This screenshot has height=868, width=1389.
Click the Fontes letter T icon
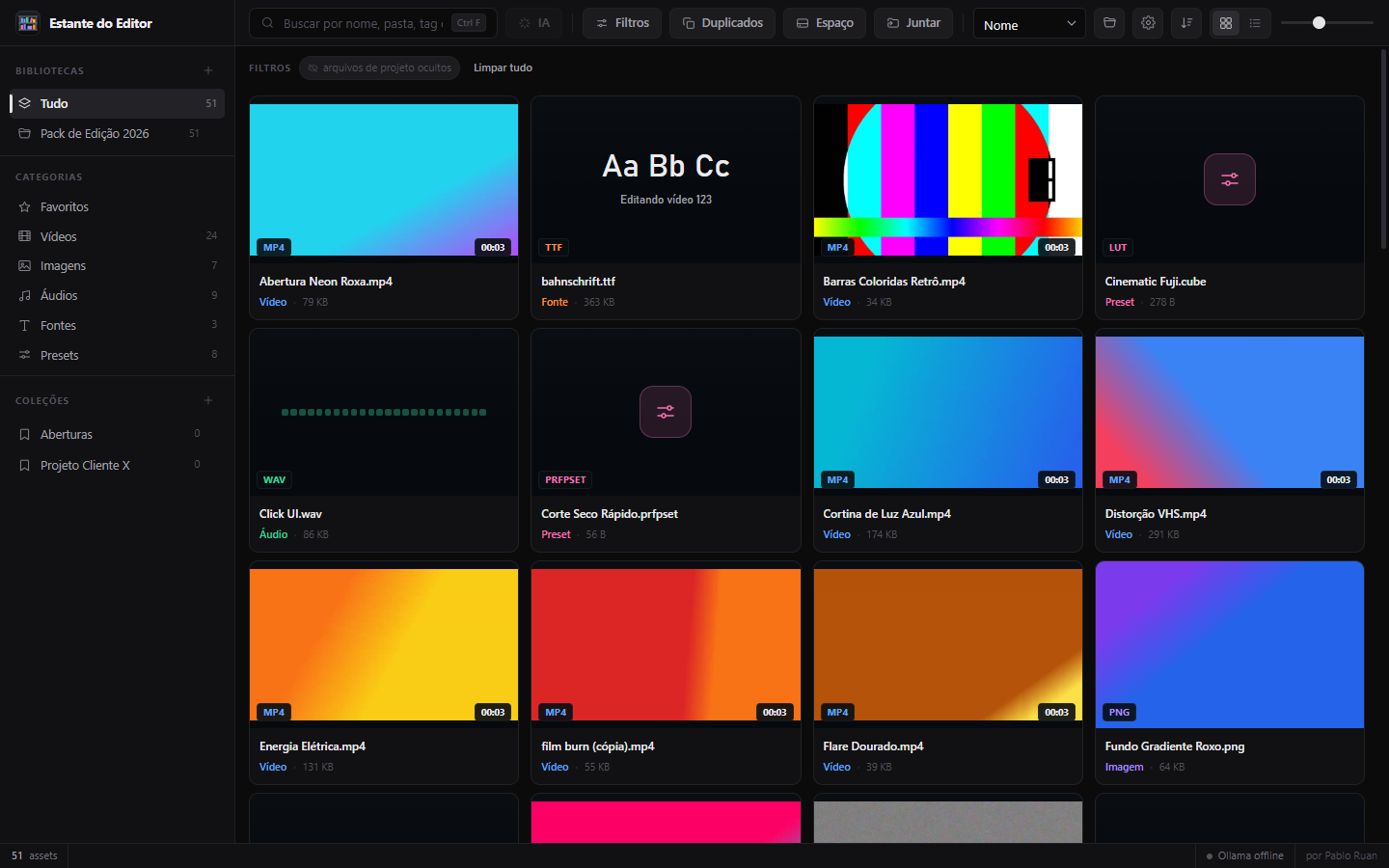[25, 326]
